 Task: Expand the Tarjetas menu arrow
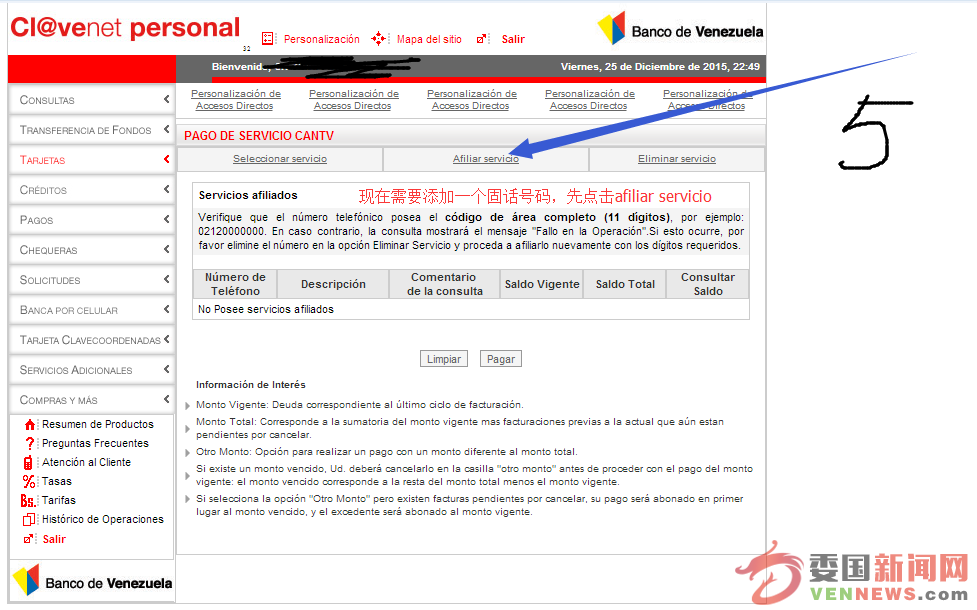[x=166, y=159]
